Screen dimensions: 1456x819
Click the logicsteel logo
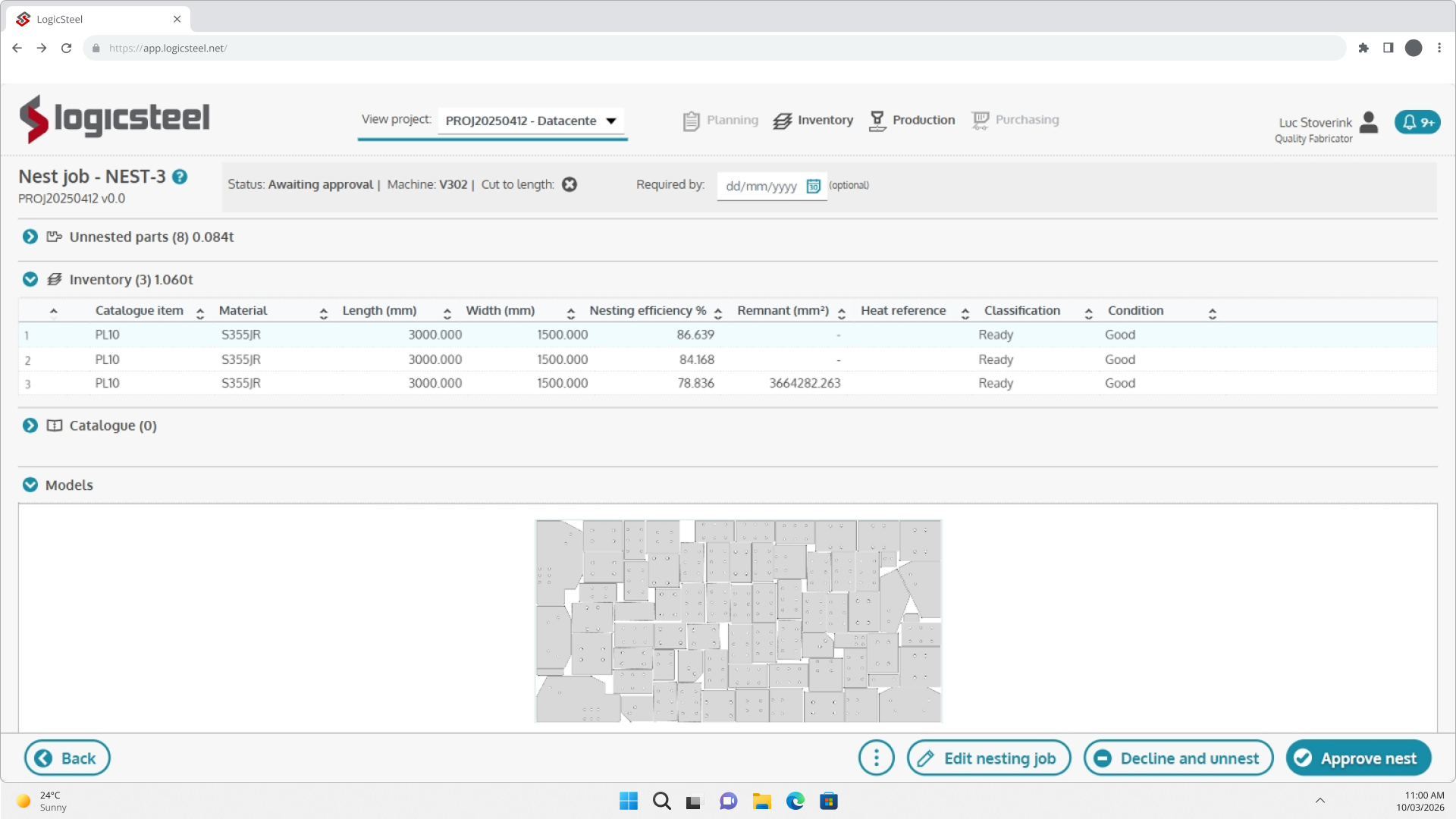[x=115, y=119]
